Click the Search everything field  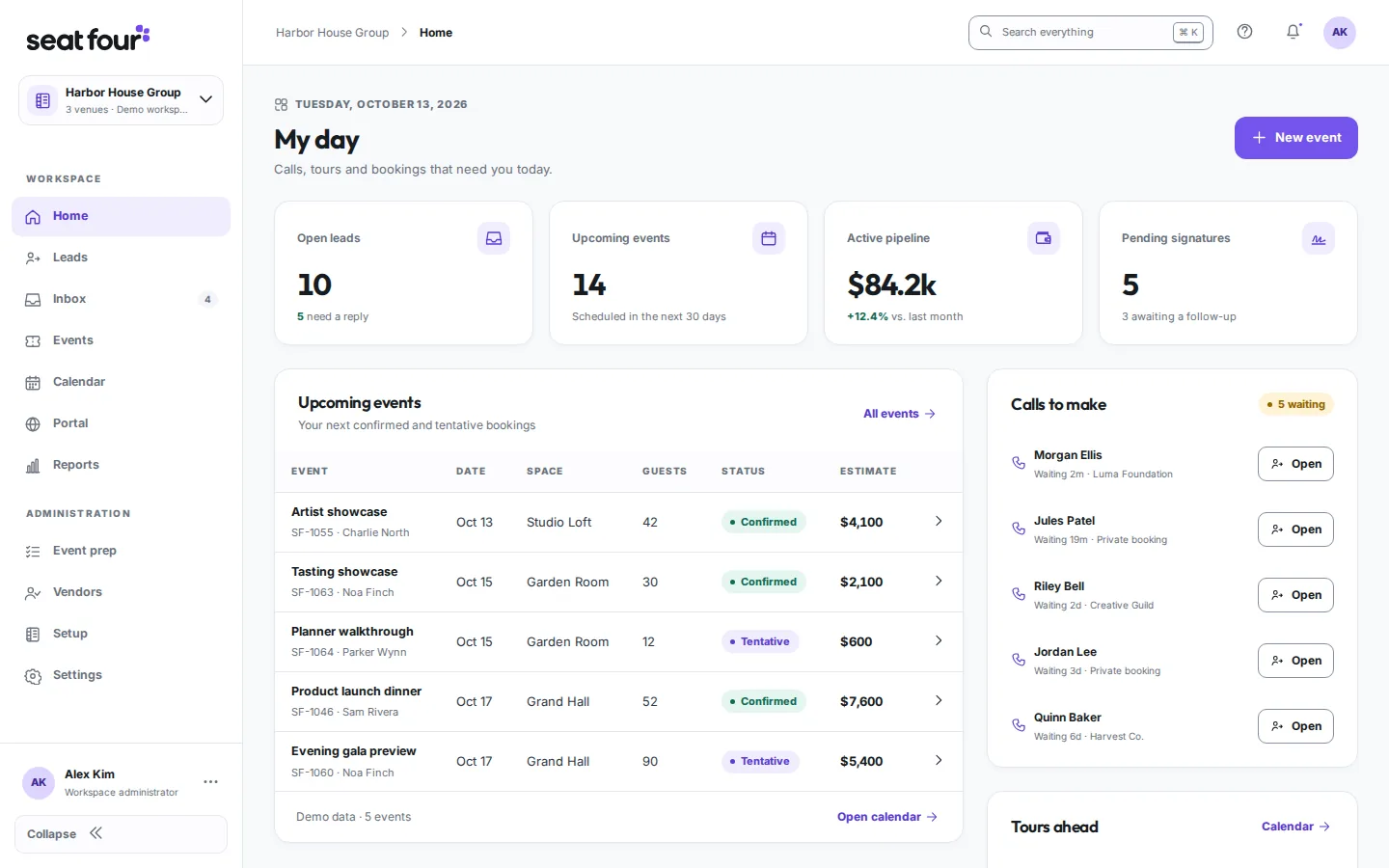click(1090, 32)
